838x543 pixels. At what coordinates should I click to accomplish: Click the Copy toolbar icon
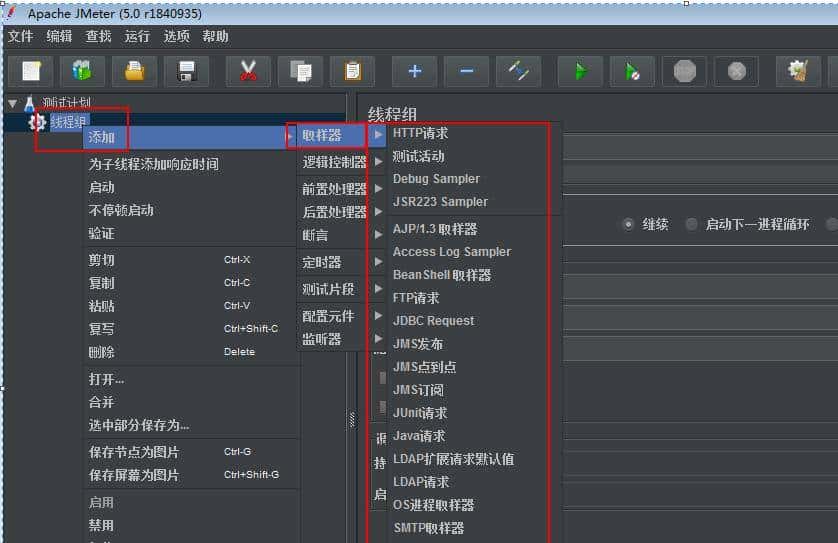tap(300, 71)
